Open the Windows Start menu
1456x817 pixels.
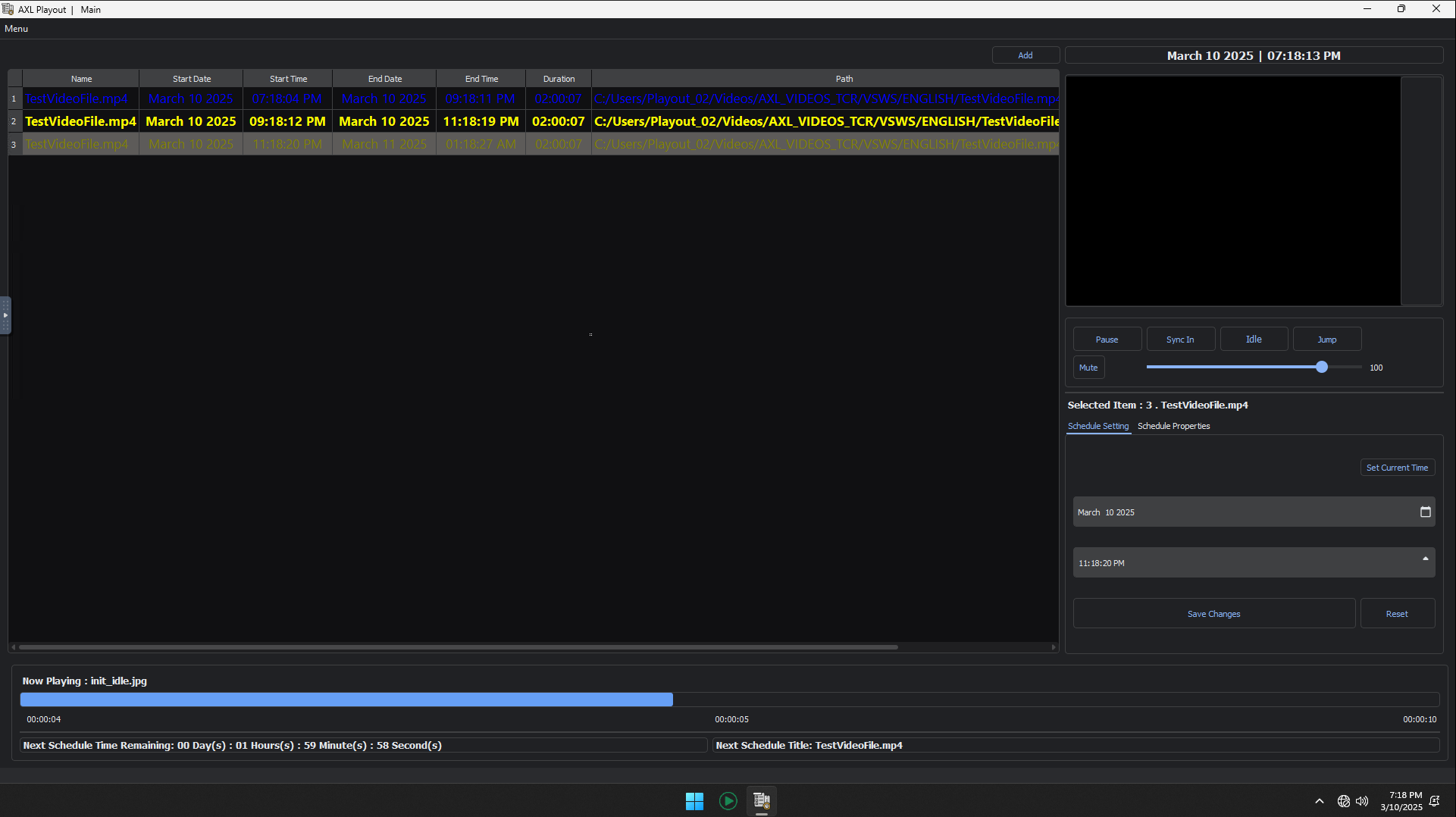pyautogui.click(x=694, y=801)
